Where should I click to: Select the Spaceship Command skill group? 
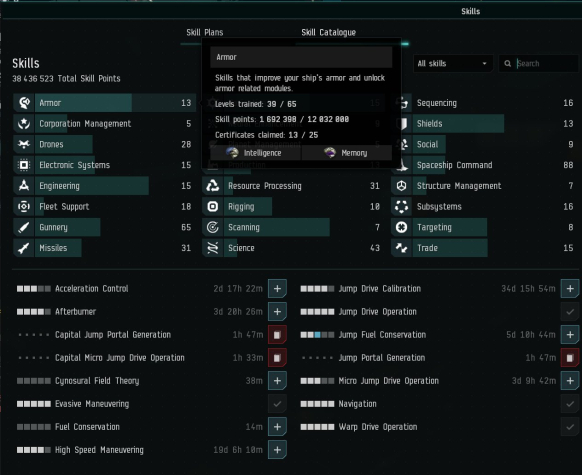click(486, 165)
